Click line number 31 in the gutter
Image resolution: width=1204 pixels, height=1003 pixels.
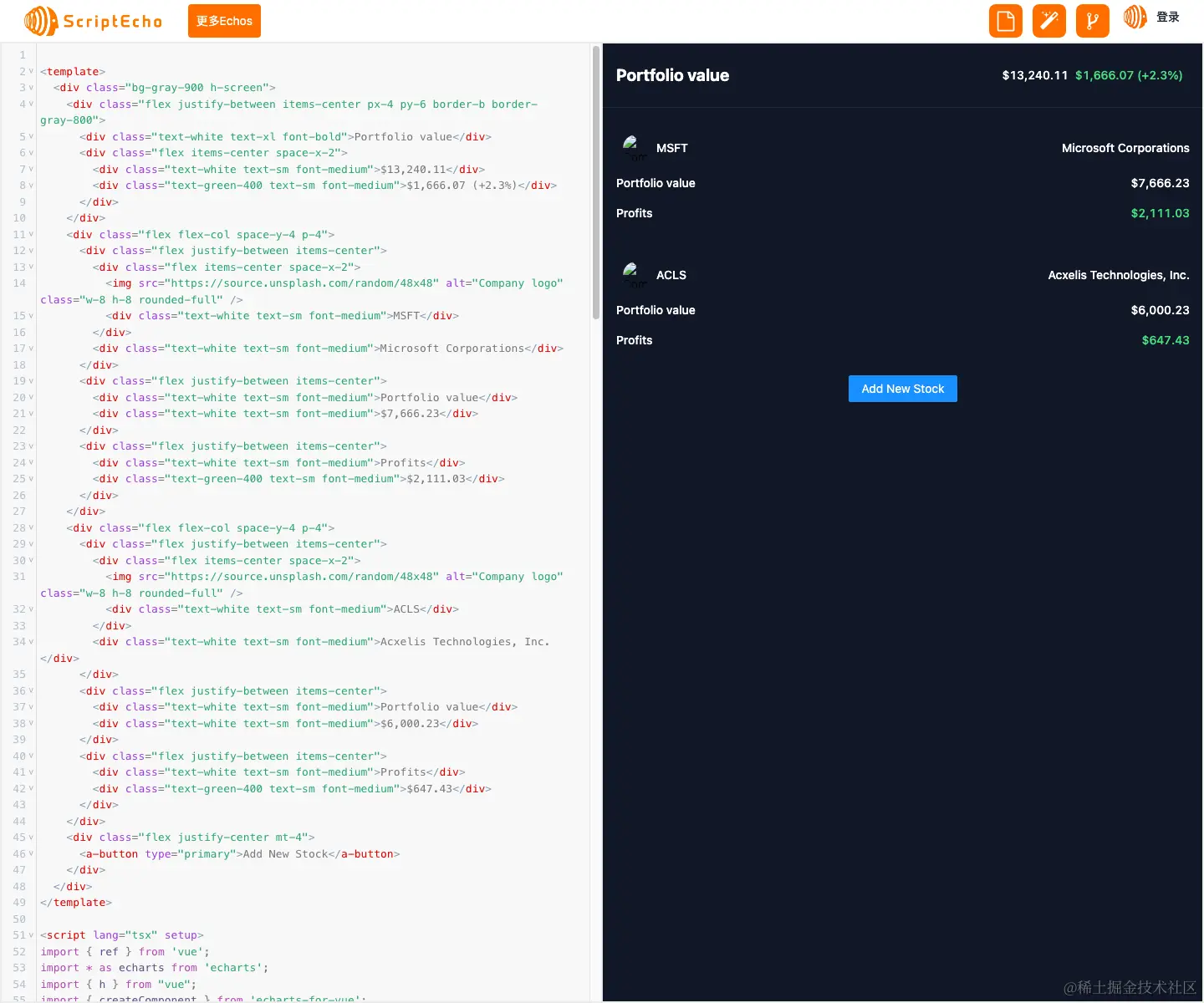[19, 577]
